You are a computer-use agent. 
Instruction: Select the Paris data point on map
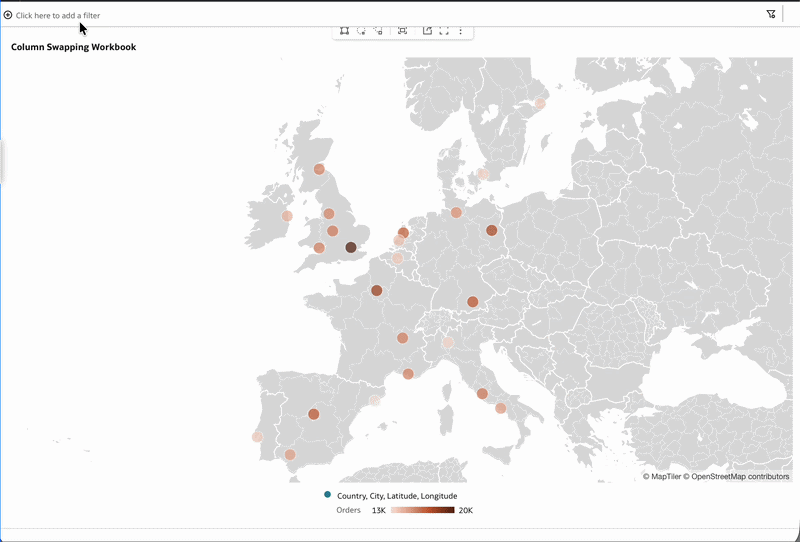pyautogui.click(x=377, y=290)
